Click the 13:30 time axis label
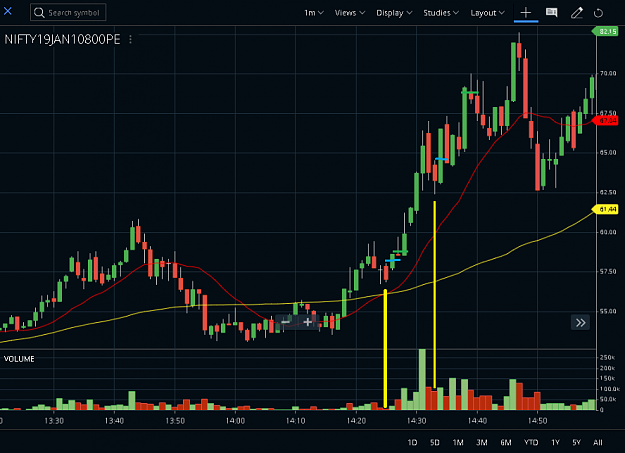 54,421
